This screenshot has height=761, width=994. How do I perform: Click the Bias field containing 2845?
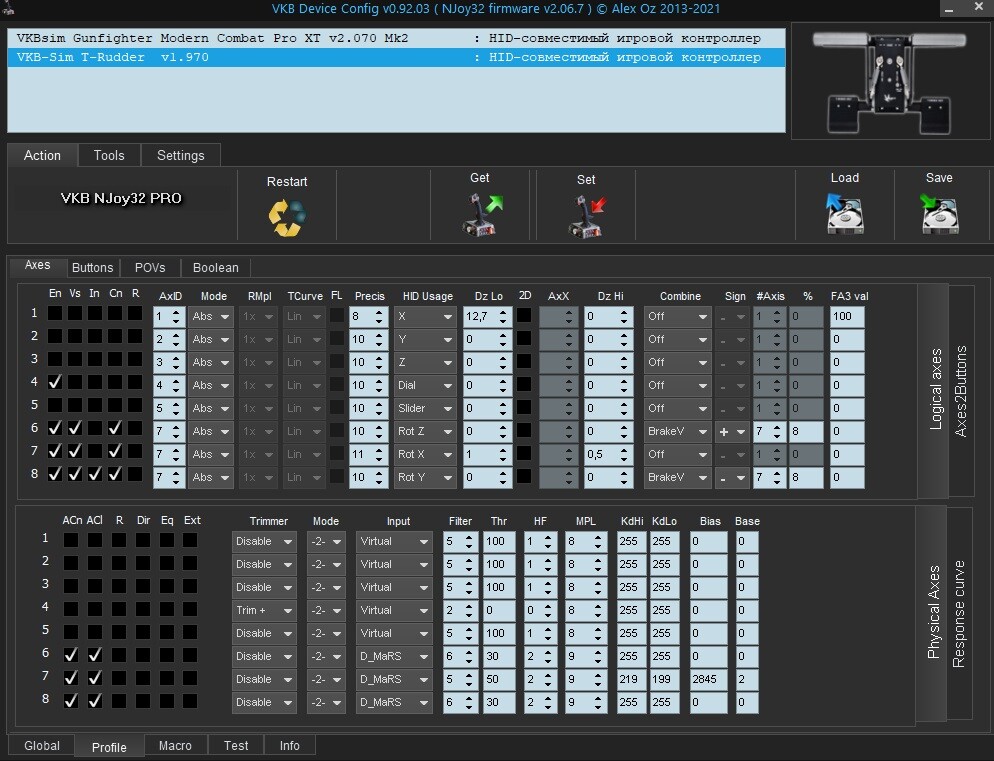pyautogui.click(x=708, y=679)
